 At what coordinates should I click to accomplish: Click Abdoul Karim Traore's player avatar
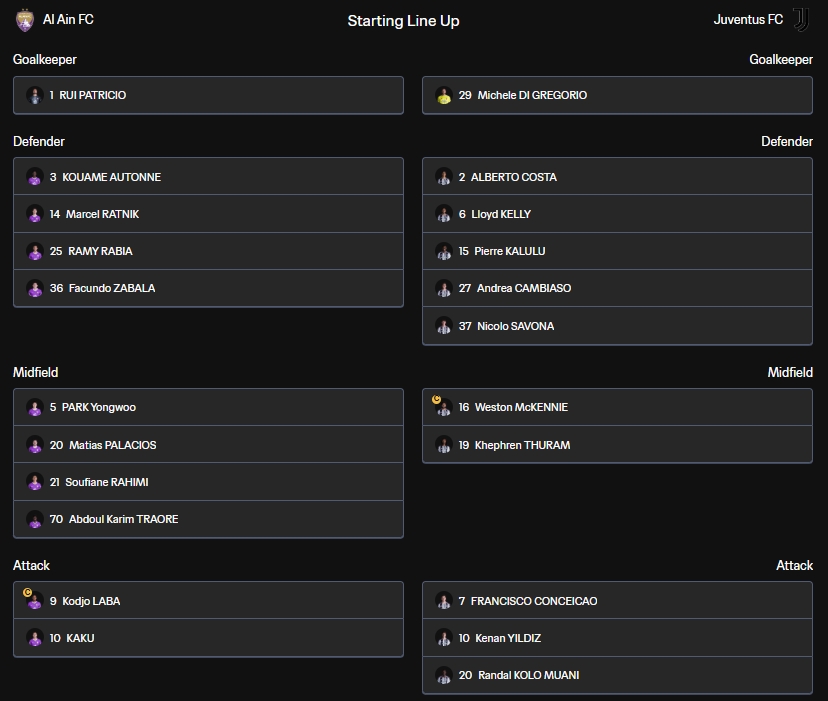click(x=35, y=519)
